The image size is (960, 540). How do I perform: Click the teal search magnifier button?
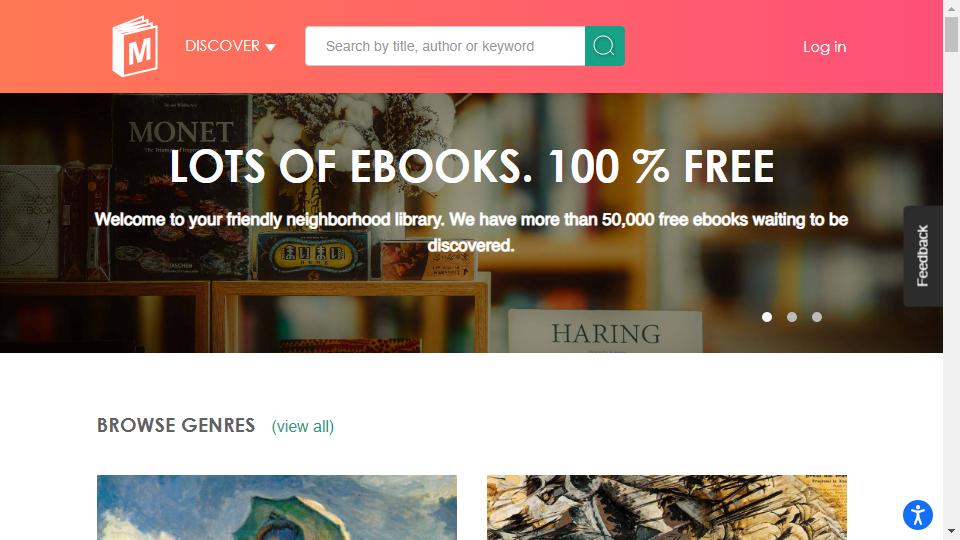coord(604,46)
